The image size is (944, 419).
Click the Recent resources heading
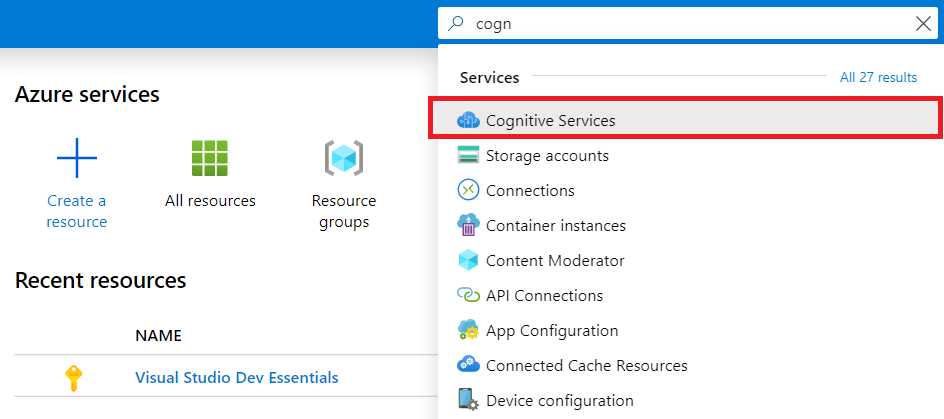(101, 280)
